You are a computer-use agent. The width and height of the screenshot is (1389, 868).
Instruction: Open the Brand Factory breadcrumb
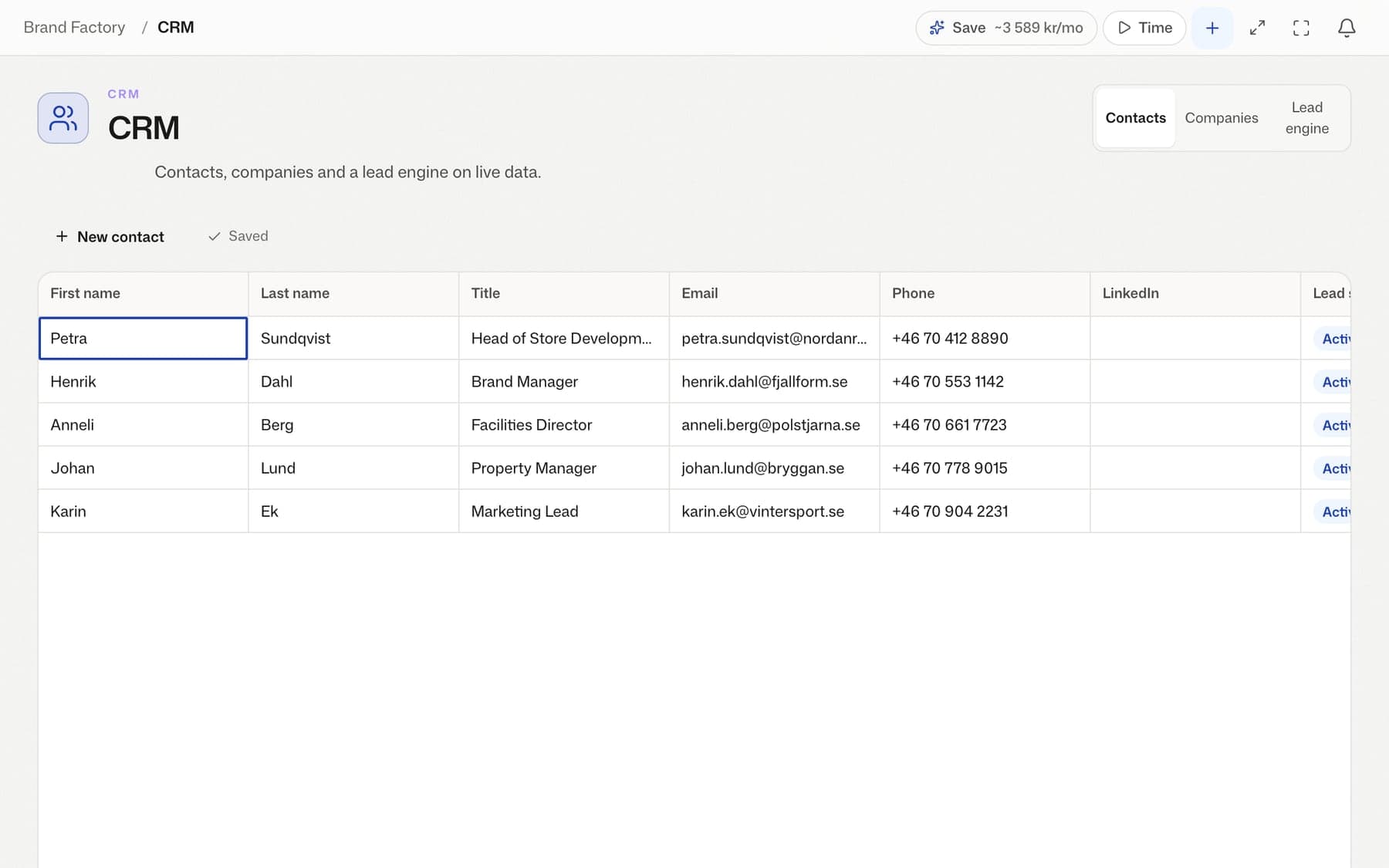point(74,27)
